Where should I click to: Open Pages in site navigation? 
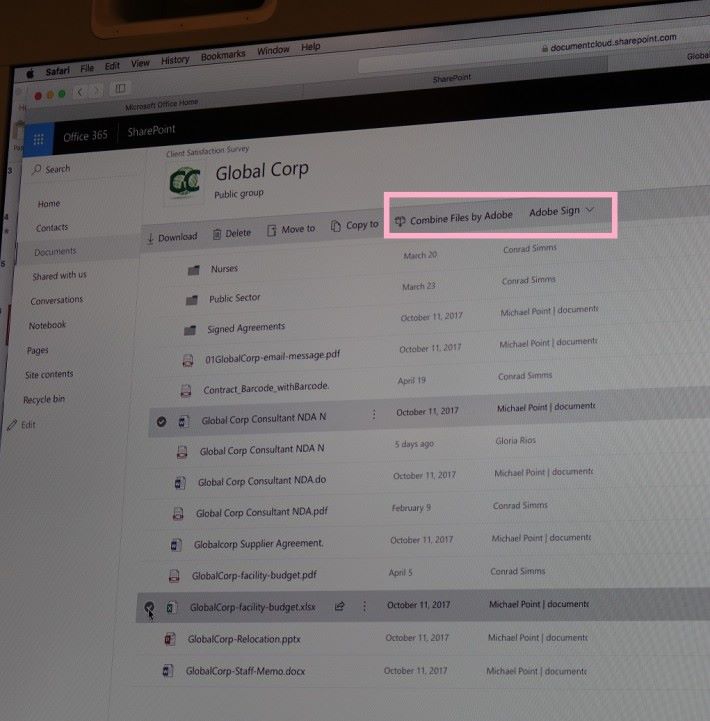coord(37,350)
